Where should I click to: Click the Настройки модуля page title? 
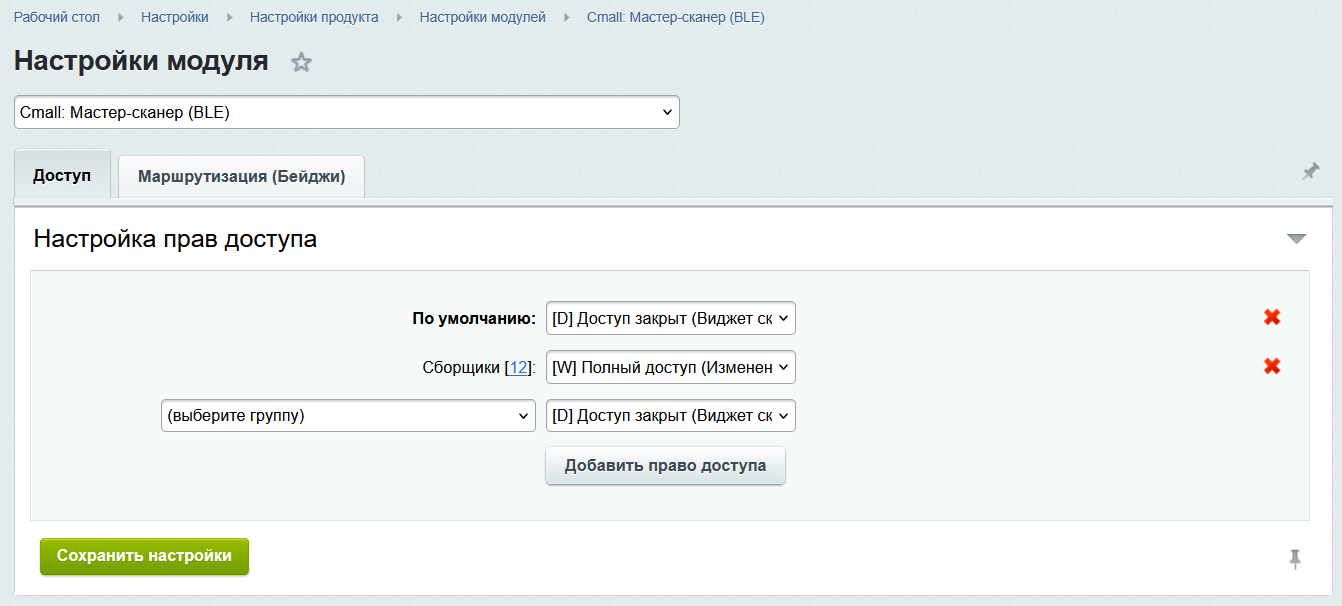point(141,61)
